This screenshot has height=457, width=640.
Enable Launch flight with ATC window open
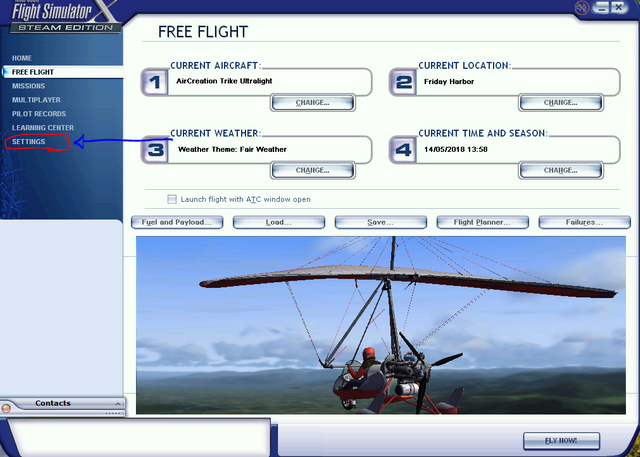pos(172,199)
